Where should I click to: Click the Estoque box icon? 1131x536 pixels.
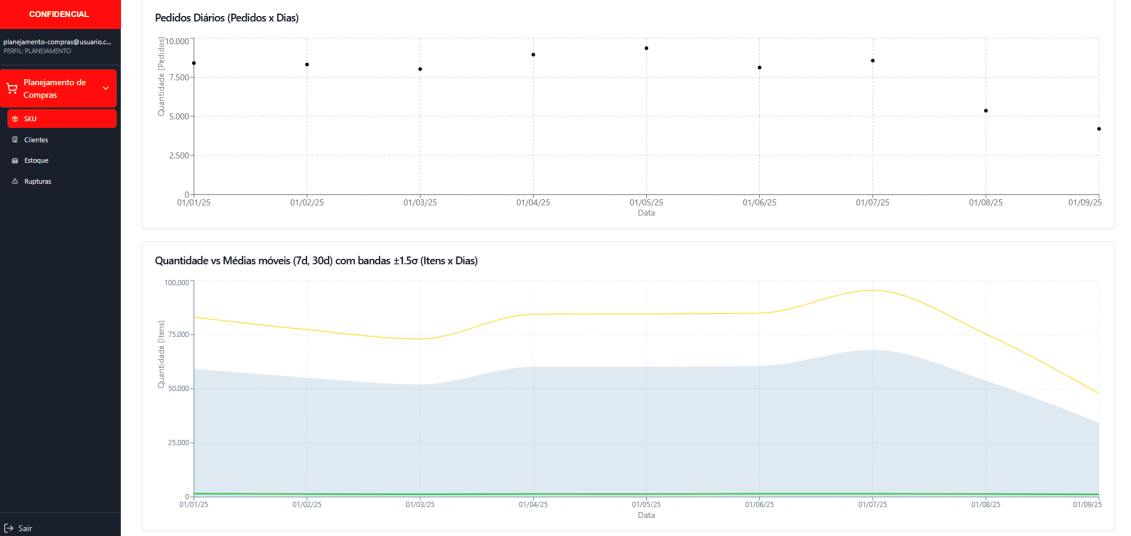[x=14, y=160]
